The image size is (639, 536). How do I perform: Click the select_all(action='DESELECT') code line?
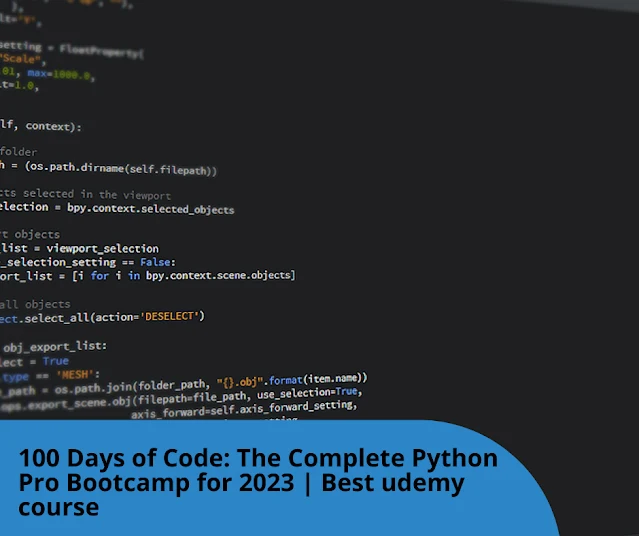tap(102, 317)
